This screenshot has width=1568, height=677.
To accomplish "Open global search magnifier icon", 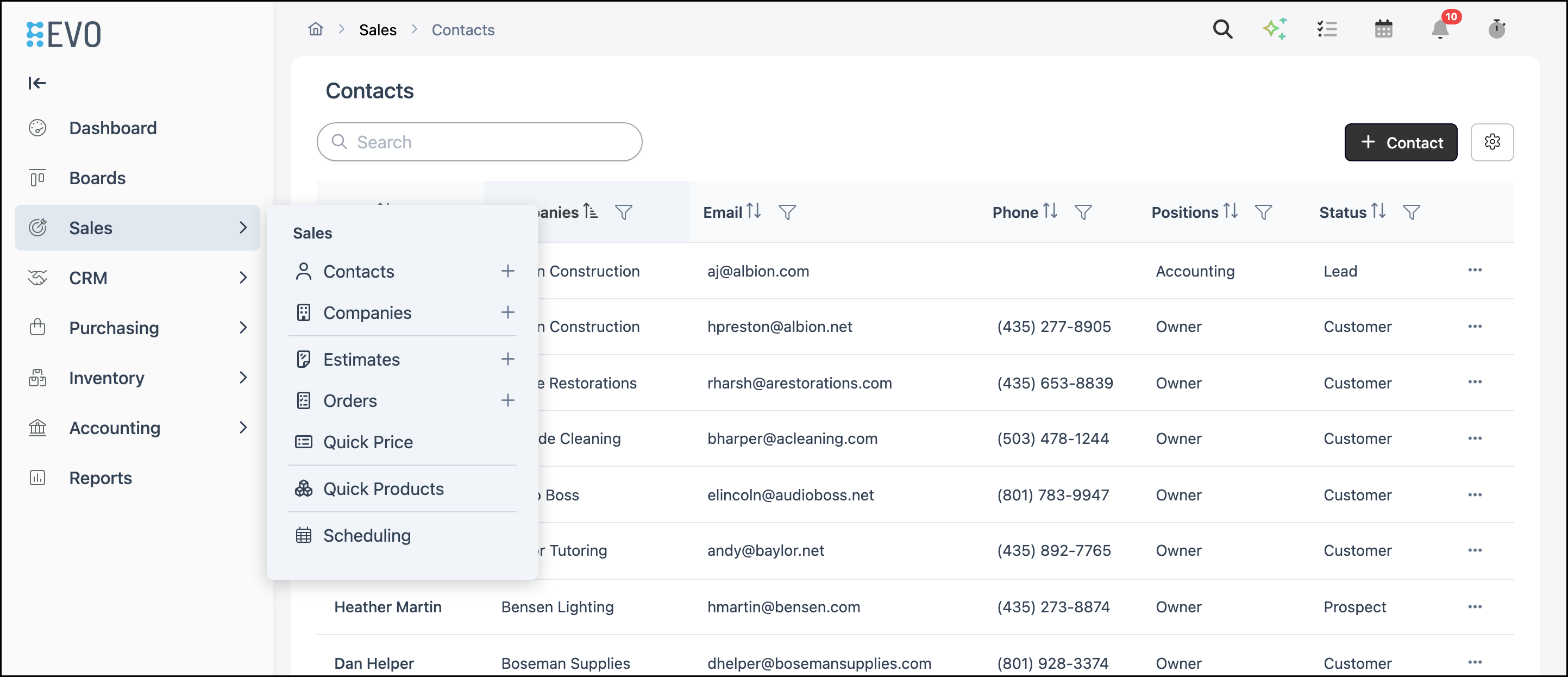I will 1222,29.
